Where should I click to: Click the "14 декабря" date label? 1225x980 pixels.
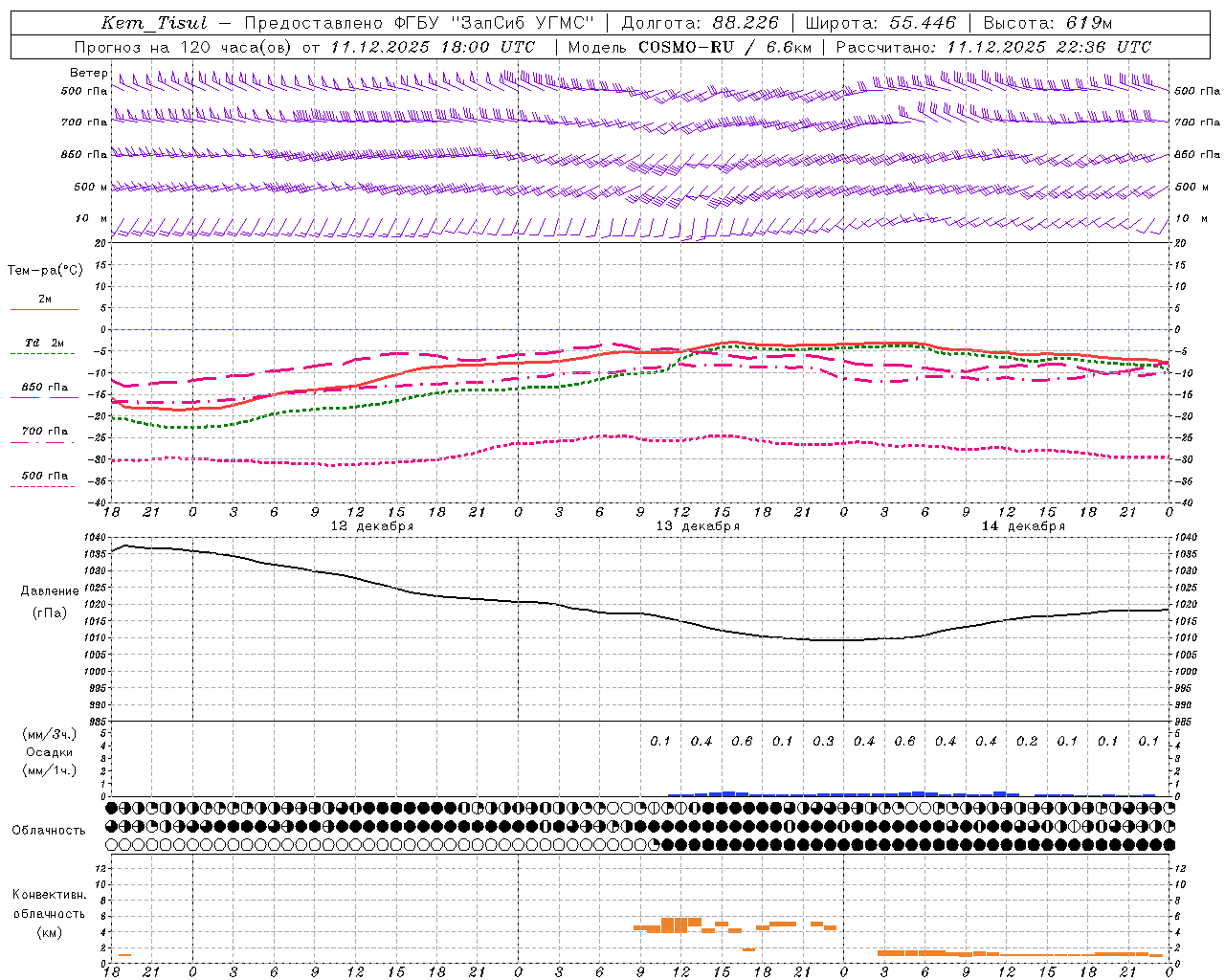[x=1023, y=526]
